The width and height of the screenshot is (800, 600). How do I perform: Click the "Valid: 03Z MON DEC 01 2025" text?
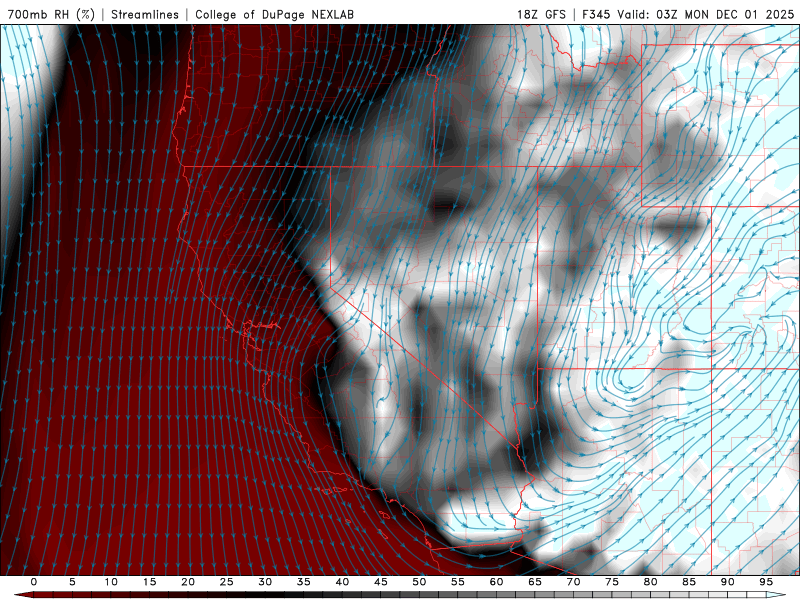point(706,14)
